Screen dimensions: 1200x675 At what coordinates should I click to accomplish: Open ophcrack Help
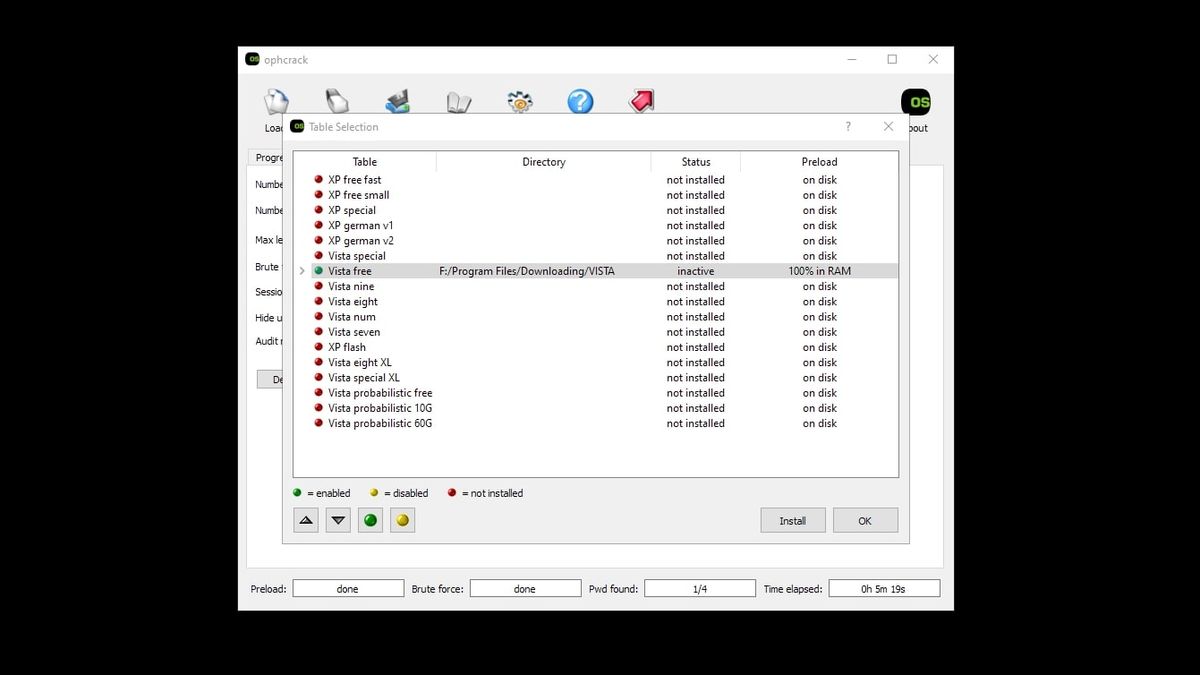[580, 100]
